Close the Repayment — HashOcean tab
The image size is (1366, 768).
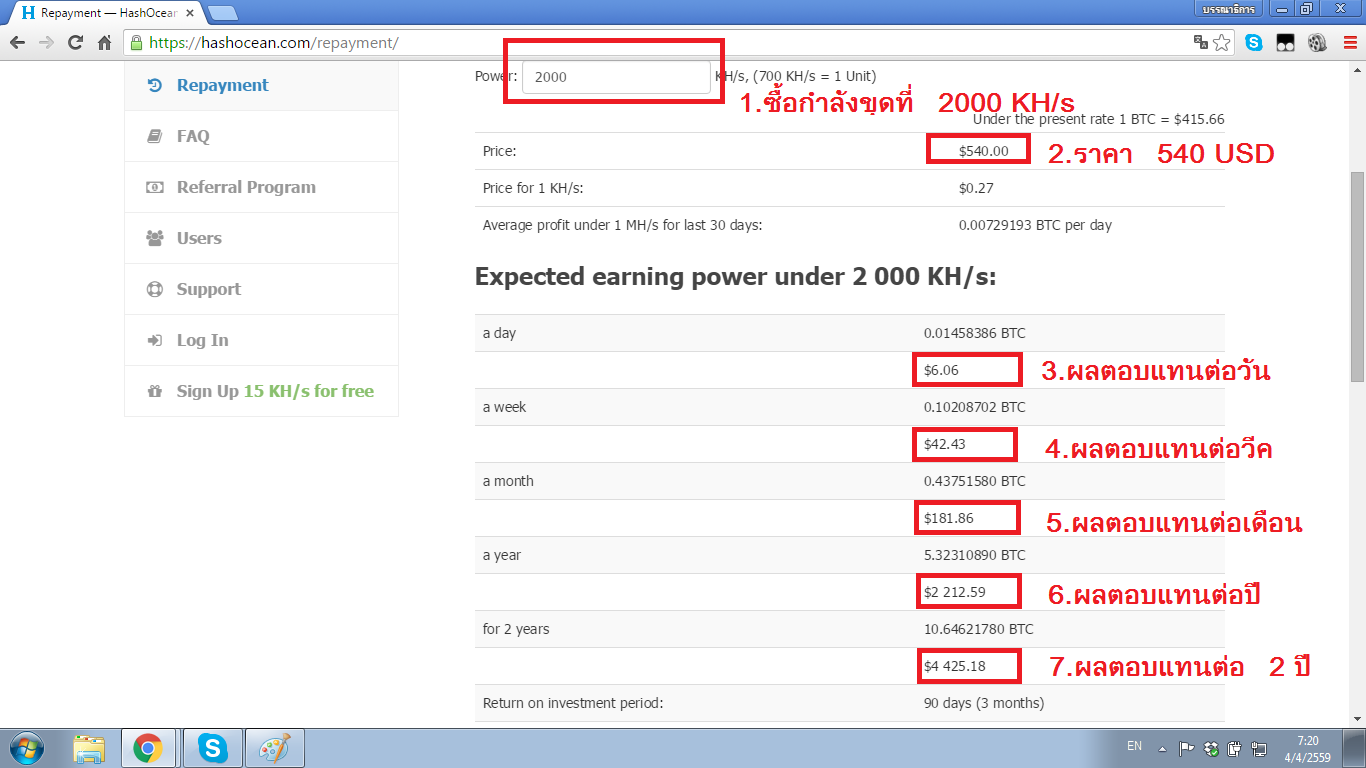click(190, 13)
